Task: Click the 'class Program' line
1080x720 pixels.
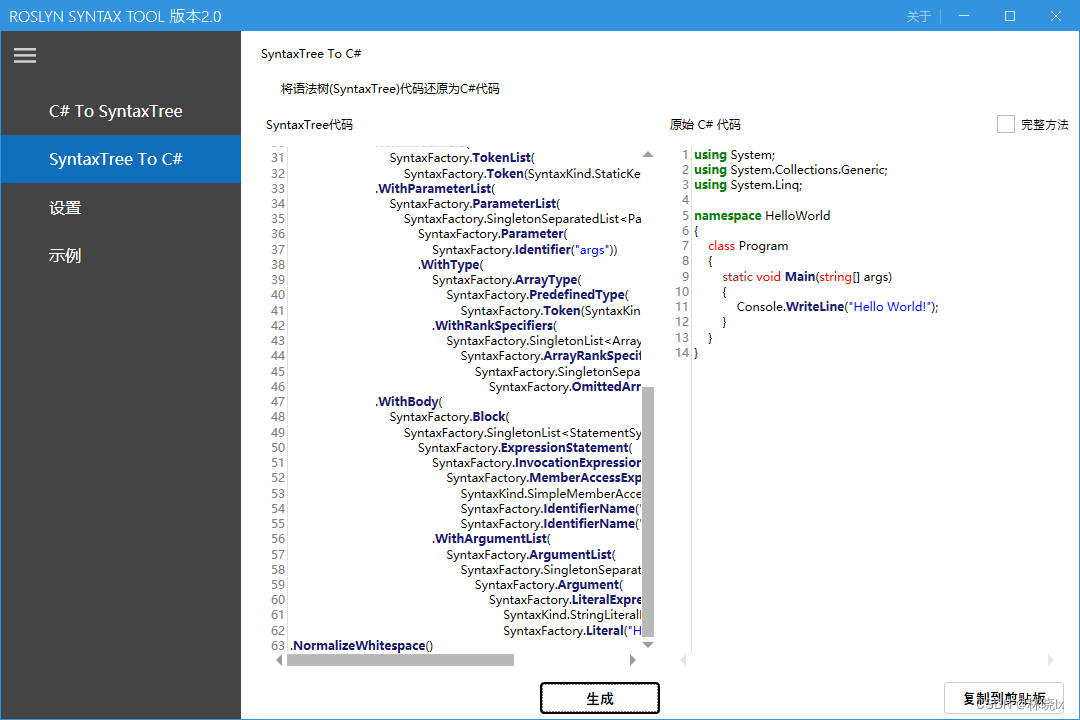Action: (x=748, y=246)
